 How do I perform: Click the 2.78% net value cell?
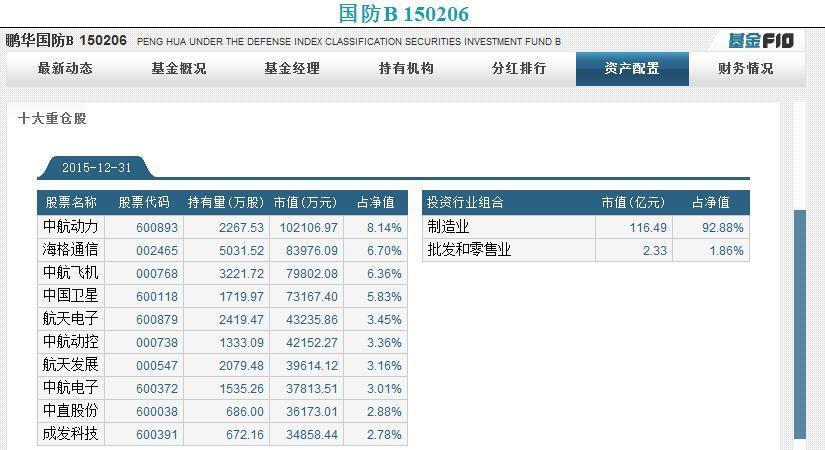click(384, 435)
